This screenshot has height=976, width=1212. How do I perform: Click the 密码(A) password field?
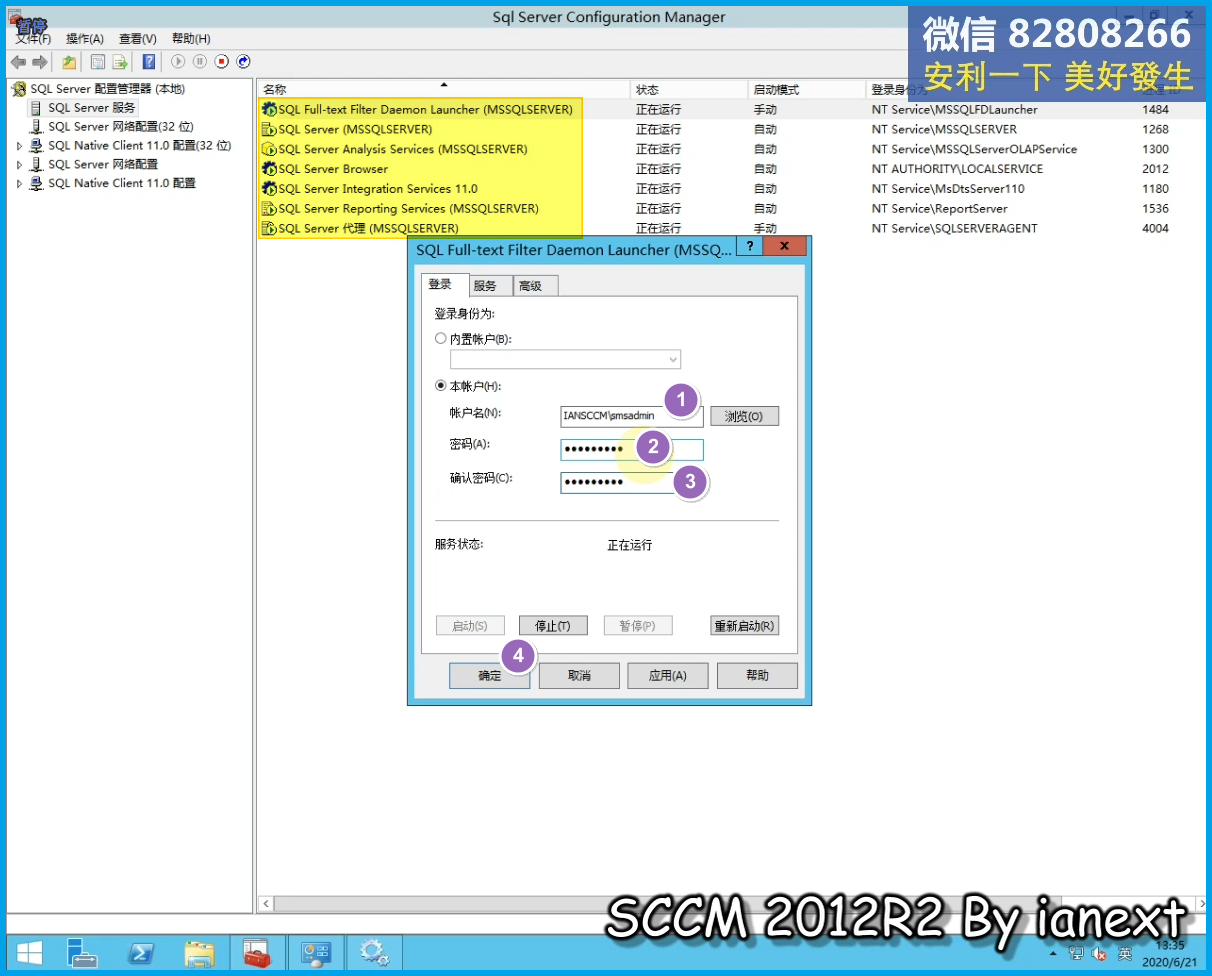pos(631,450)
